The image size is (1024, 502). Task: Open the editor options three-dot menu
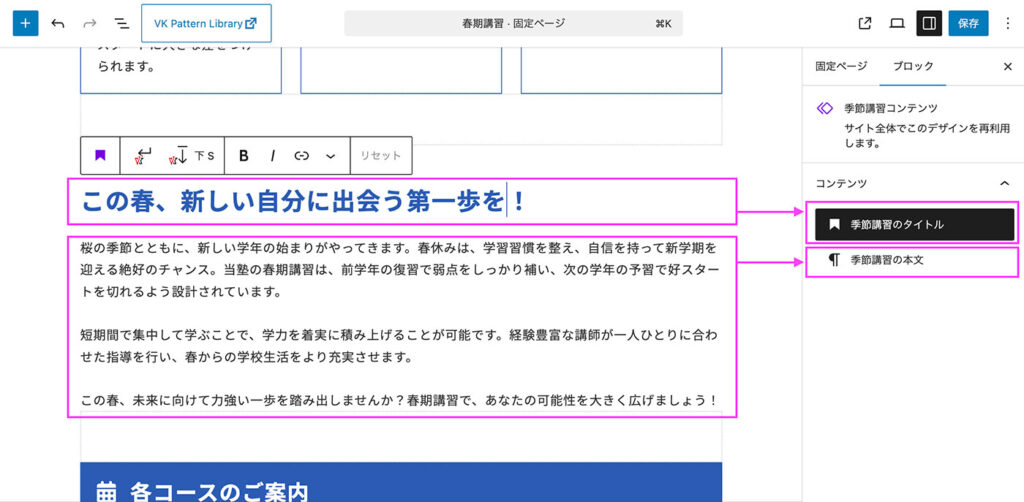point(1007,23)
